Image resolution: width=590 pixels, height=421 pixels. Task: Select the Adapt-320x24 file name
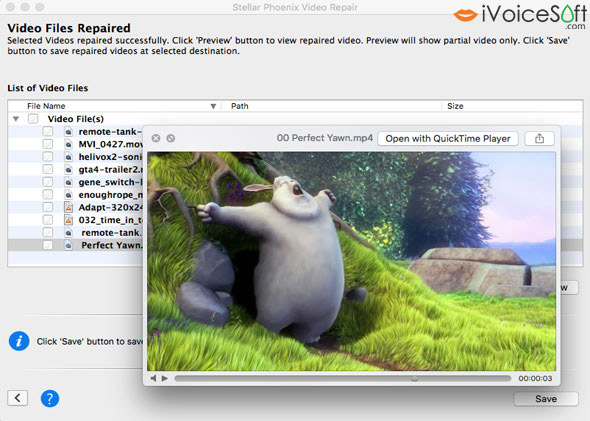coord(111,207)
